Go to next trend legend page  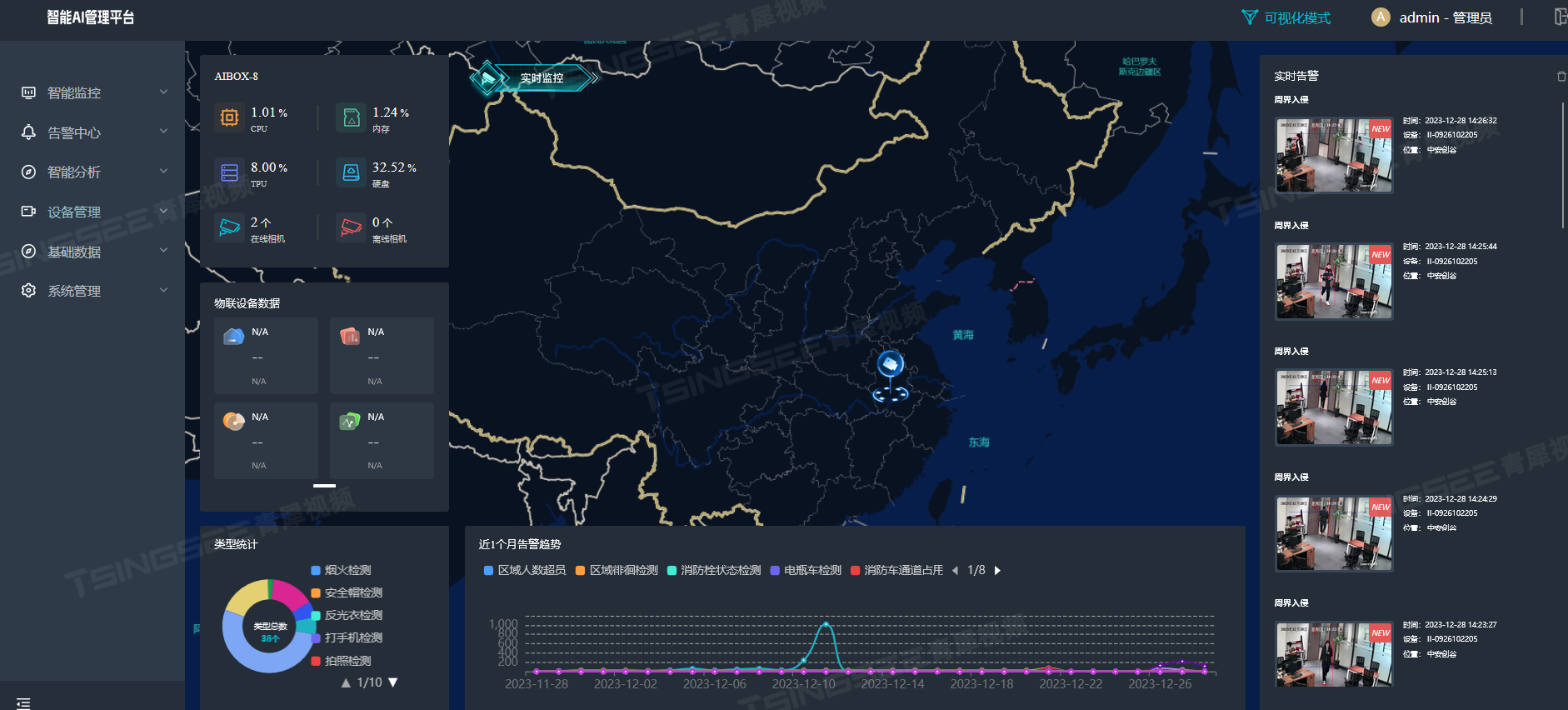(997, 570)
